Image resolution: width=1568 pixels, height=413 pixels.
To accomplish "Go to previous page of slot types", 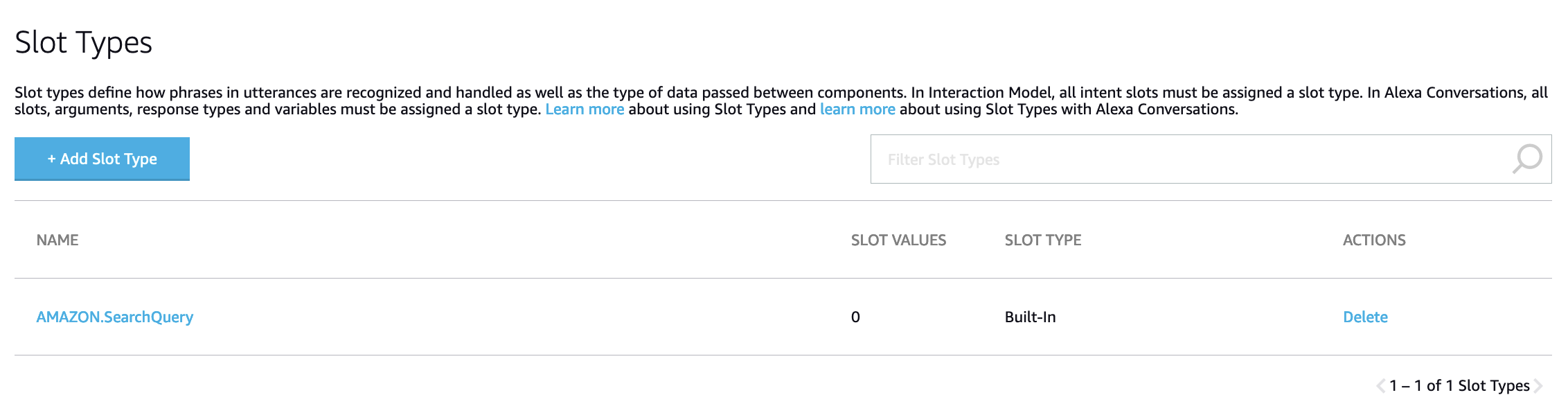I will click(x=1380, y=386).
